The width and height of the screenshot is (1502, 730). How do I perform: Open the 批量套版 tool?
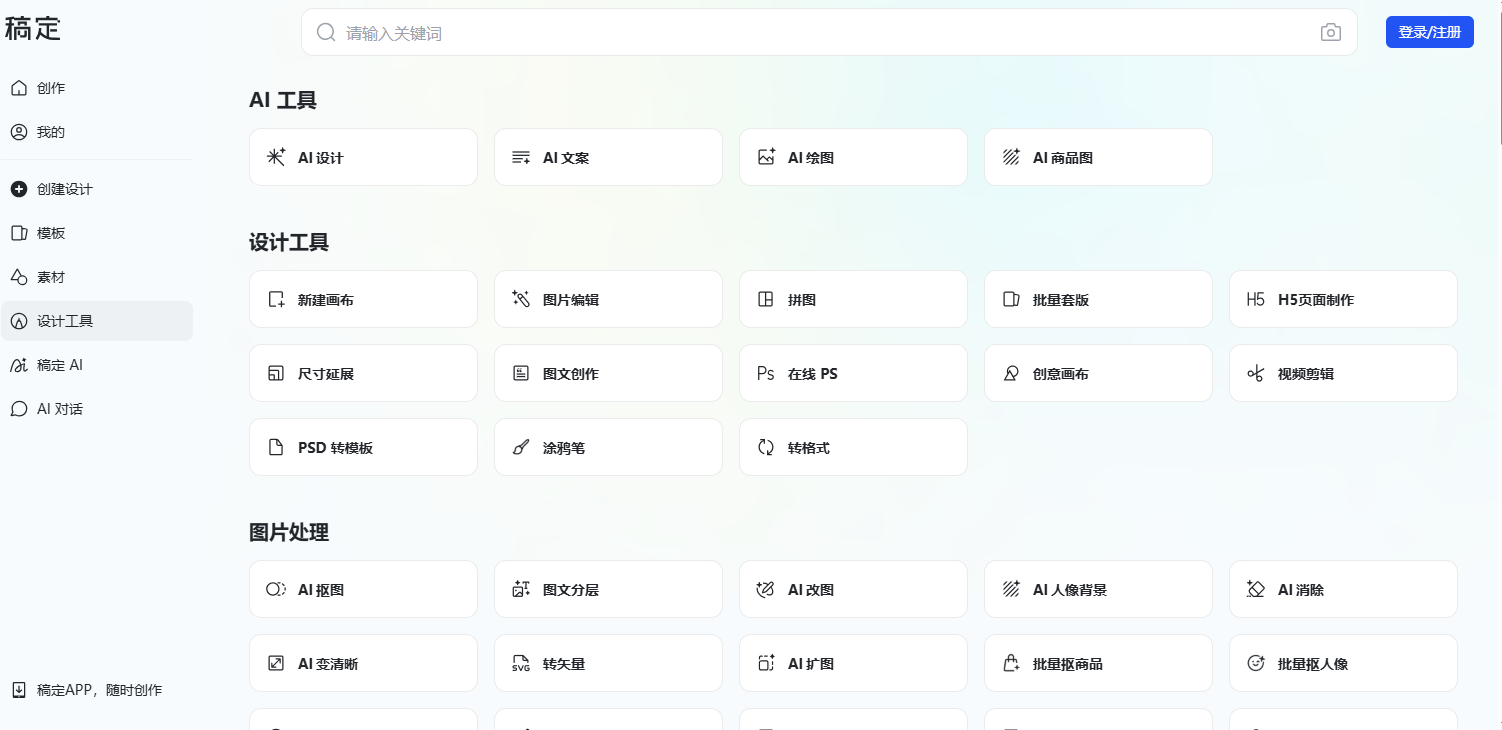[1097, 299]
